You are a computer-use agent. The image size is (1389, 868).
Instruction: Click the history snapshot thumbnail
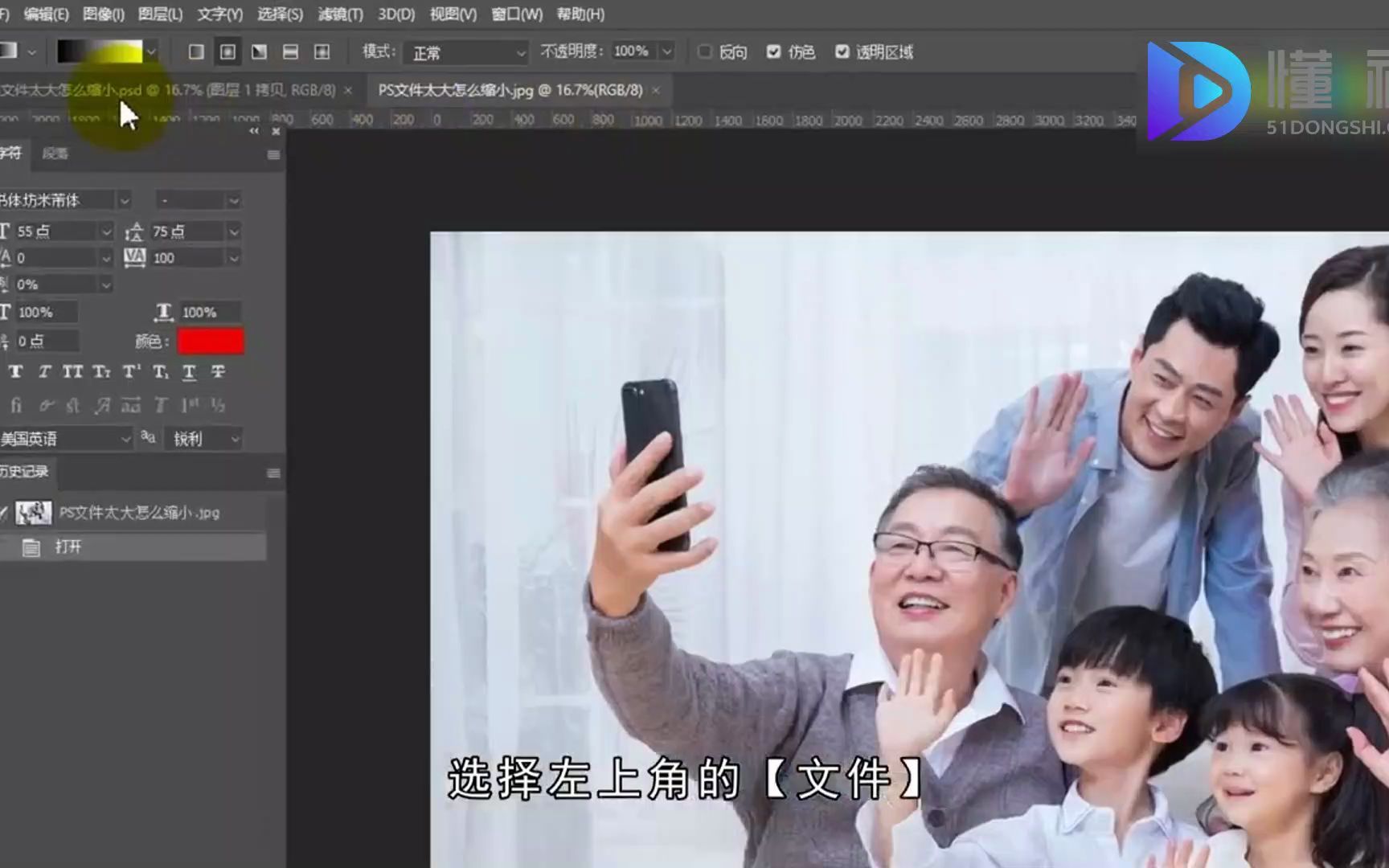[32, 513]
